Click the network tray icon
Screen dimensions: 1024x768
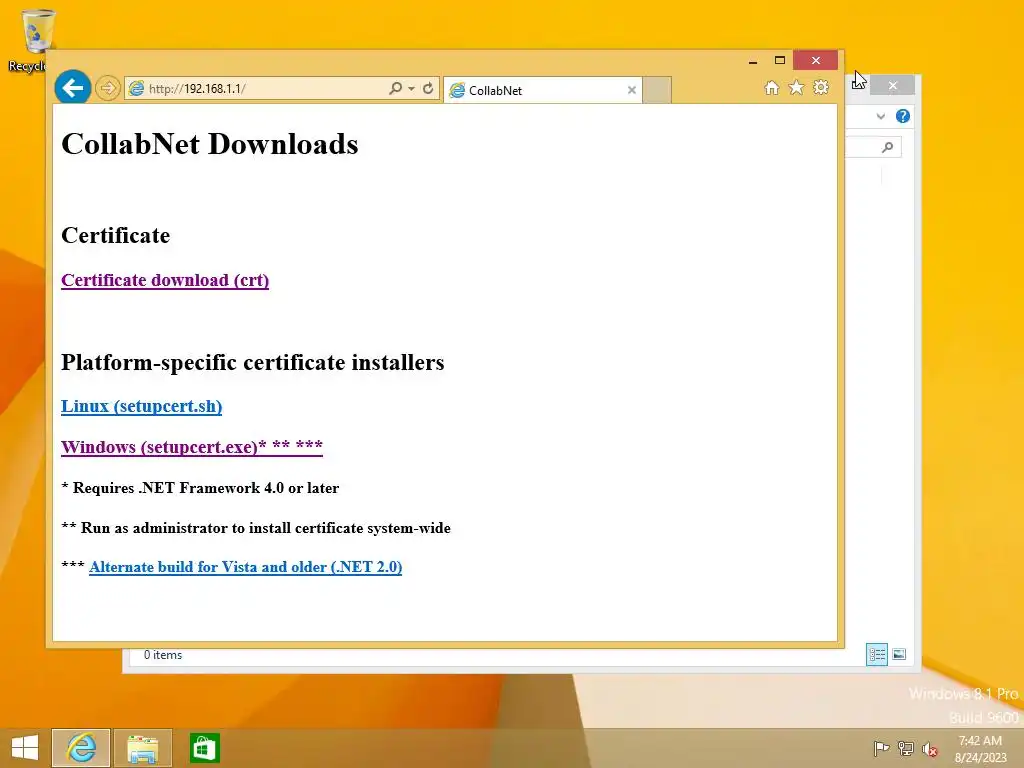coord(906,748)
